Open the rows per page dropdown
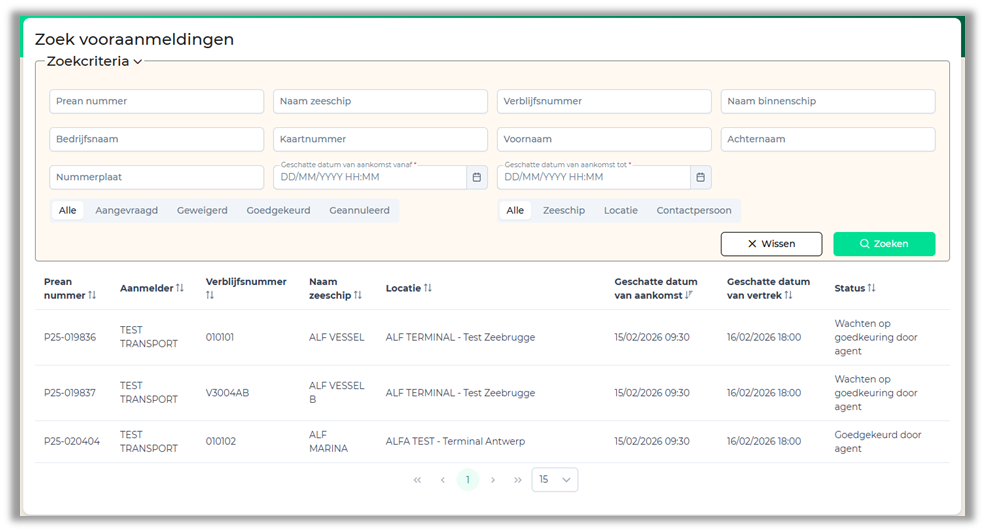The height and width of the screenshot is (532, 985). point(555,480)
